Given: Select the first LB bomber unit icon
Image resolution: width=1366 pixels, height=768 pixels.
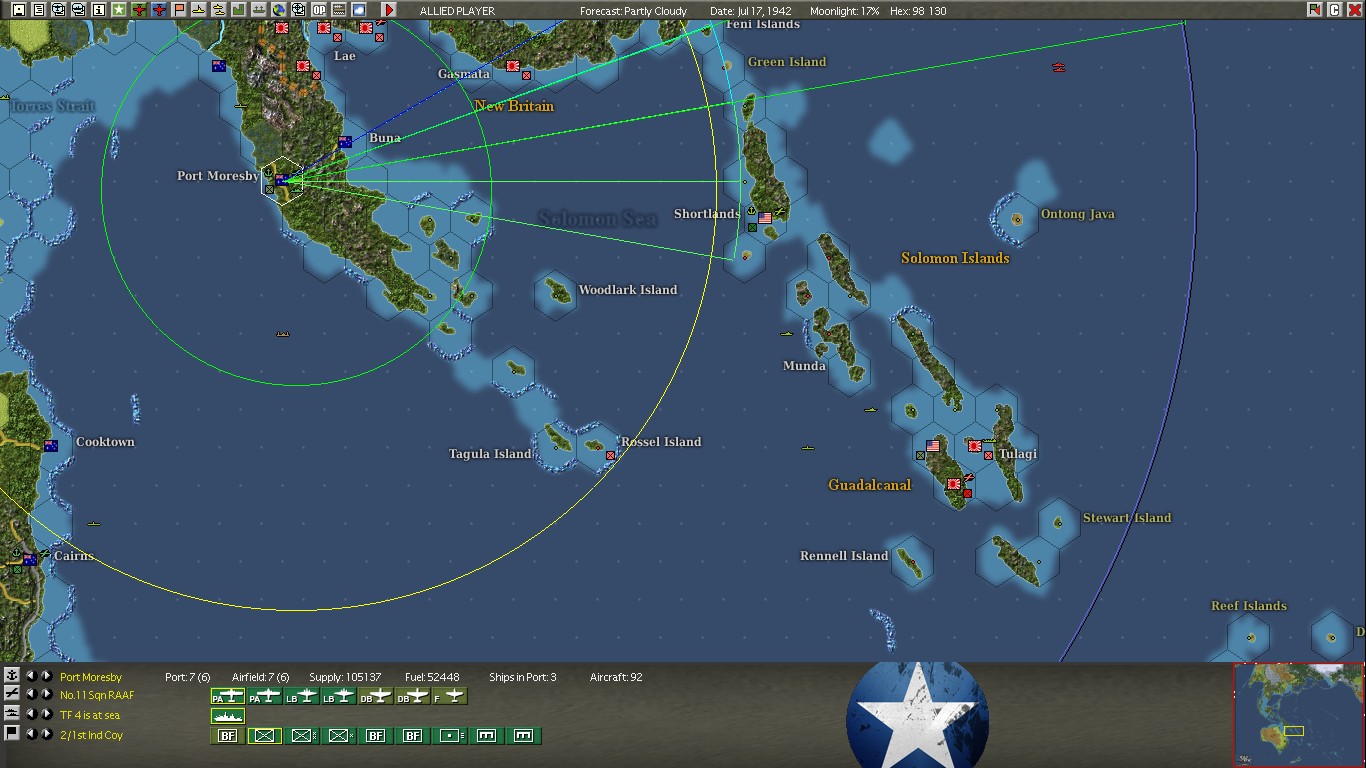Looking at the screenshot, I should click(x=302, y=696).
